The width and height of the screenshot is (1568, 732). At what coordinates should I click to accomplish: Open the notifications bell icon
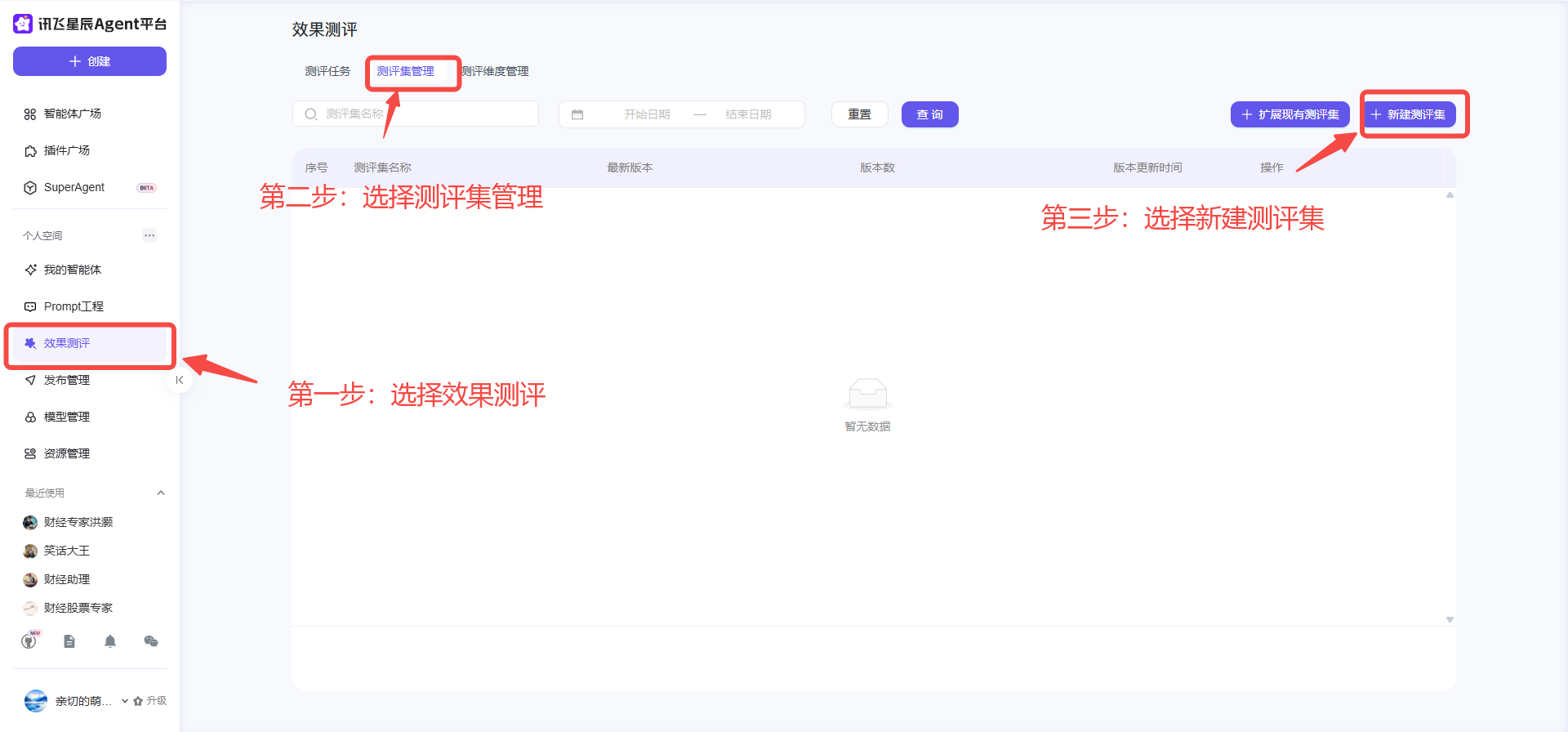point(110,641)
